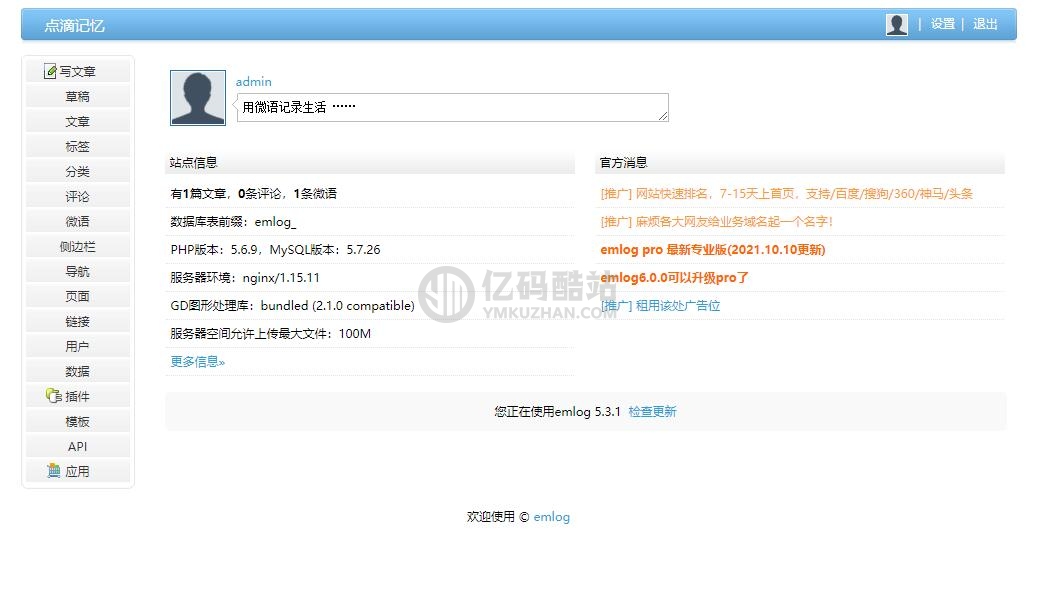Click the admin username link
The height and width of the screenshot is (590, 1037).
click(x=253, y=81)
